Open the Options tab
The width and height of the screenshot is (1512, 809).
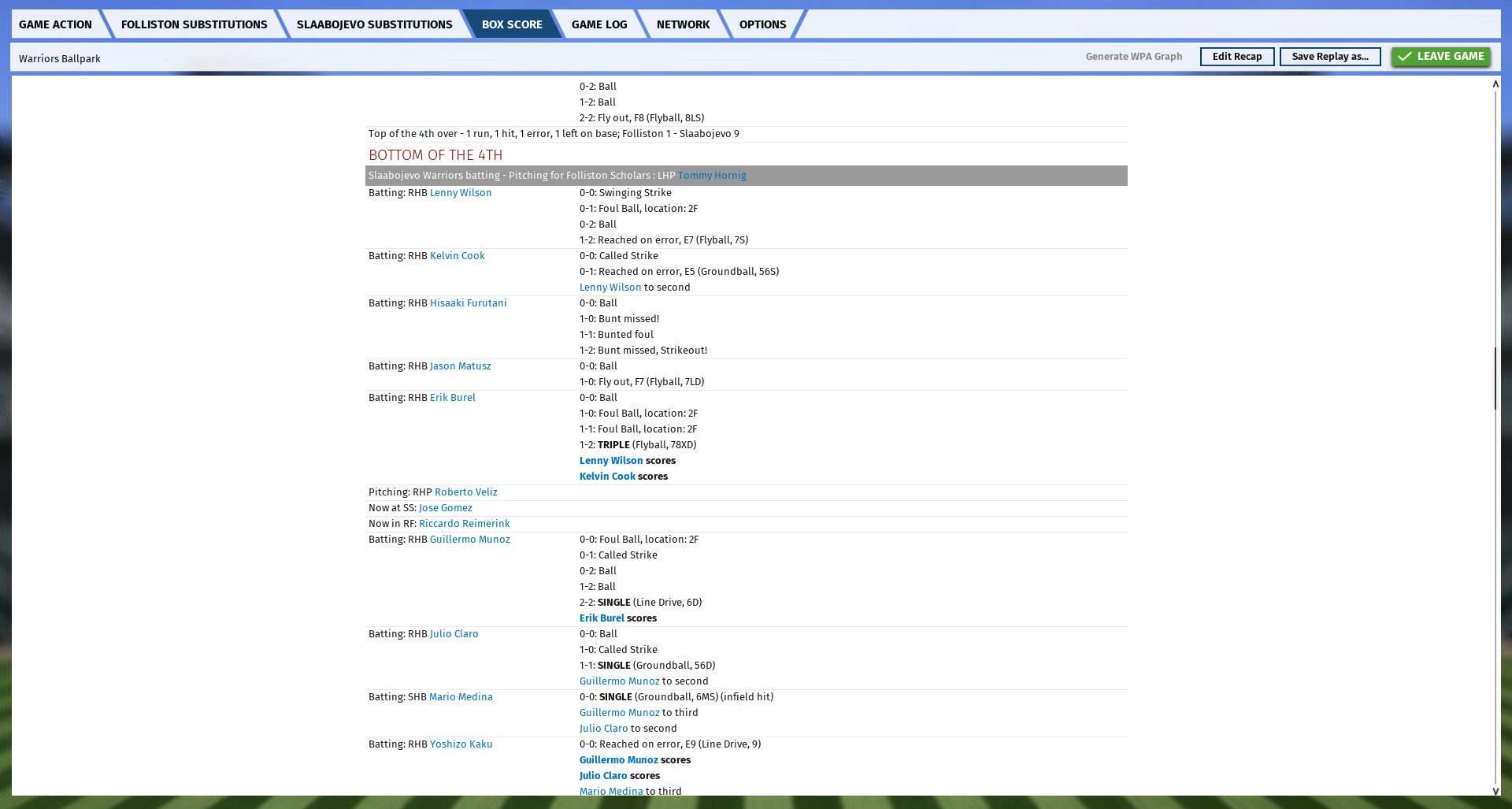[762, 24]
